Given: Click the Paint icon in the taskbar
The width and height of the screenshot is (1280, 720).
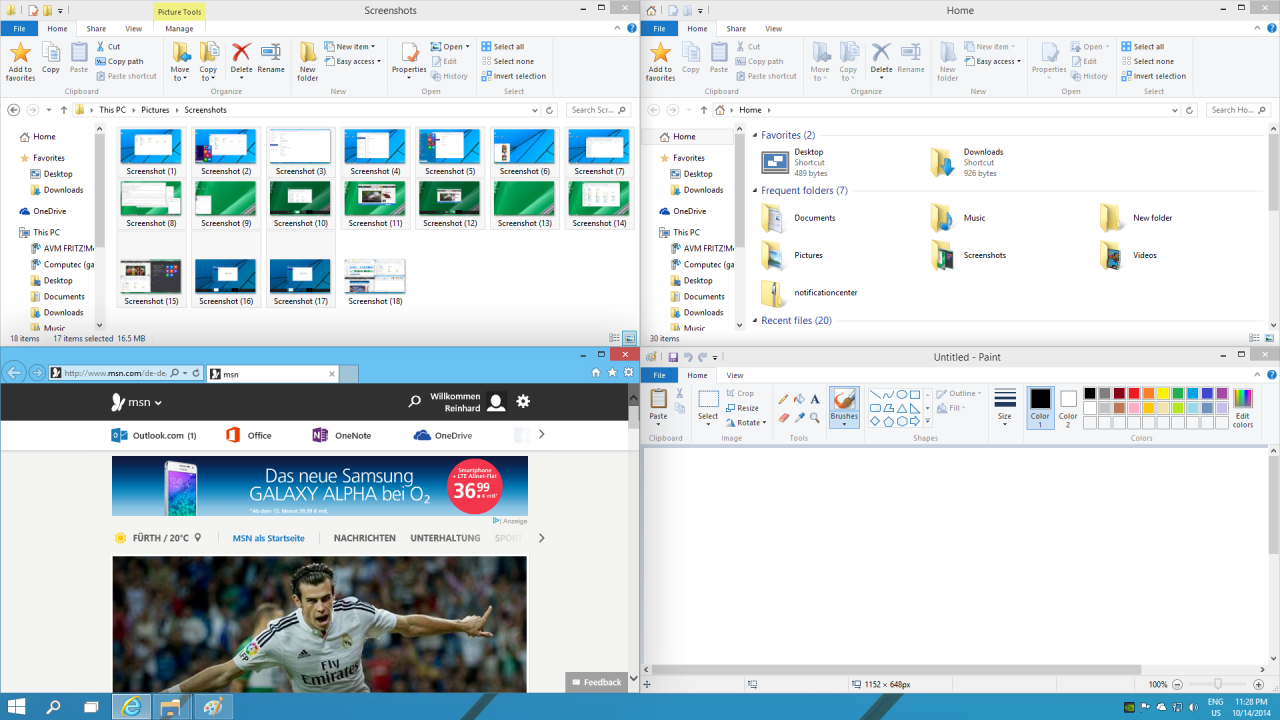Looking at the screenshot, I should click(x=213, y=707).
